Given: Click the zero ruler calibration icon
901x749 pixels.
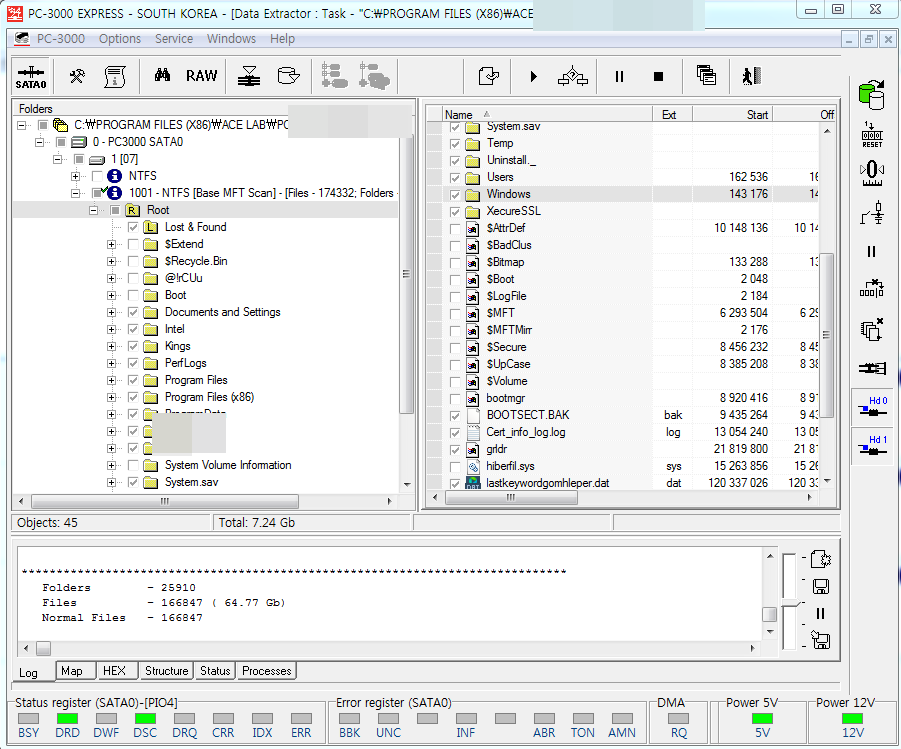Looking at the screenshot, I should pos(872,174).
